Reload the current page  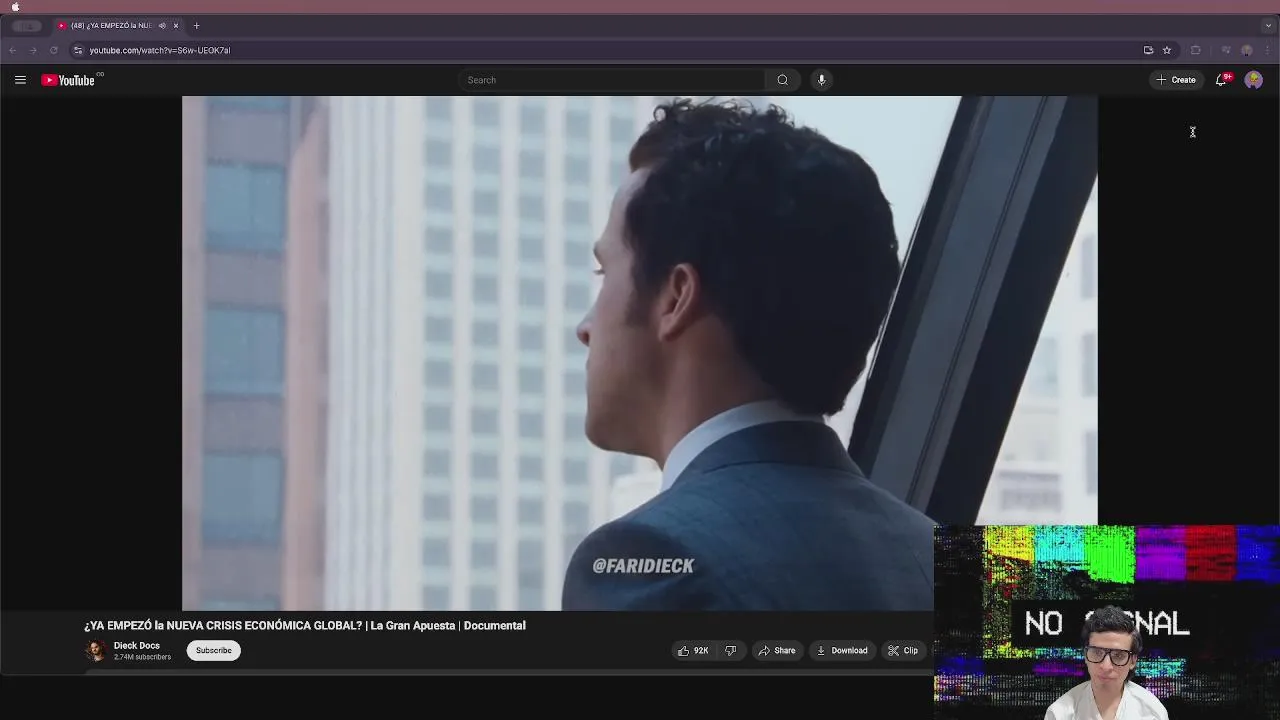[x=54, y=50]
